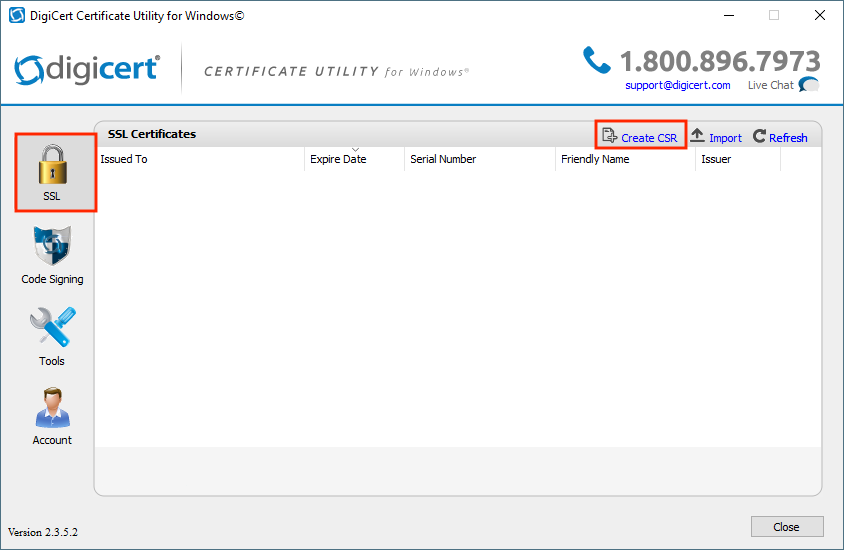
Task: Import a certificate using Import
Action: click(716, 138)
